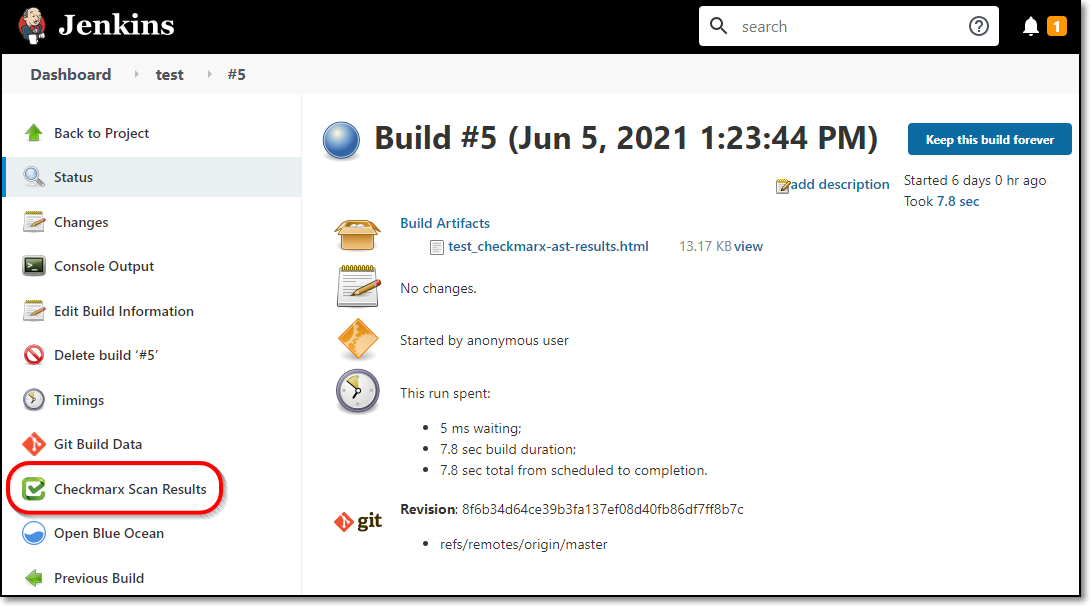1090x606 pixels.
Task: Click the Jenkins butler logo icon
Action: 32,26
